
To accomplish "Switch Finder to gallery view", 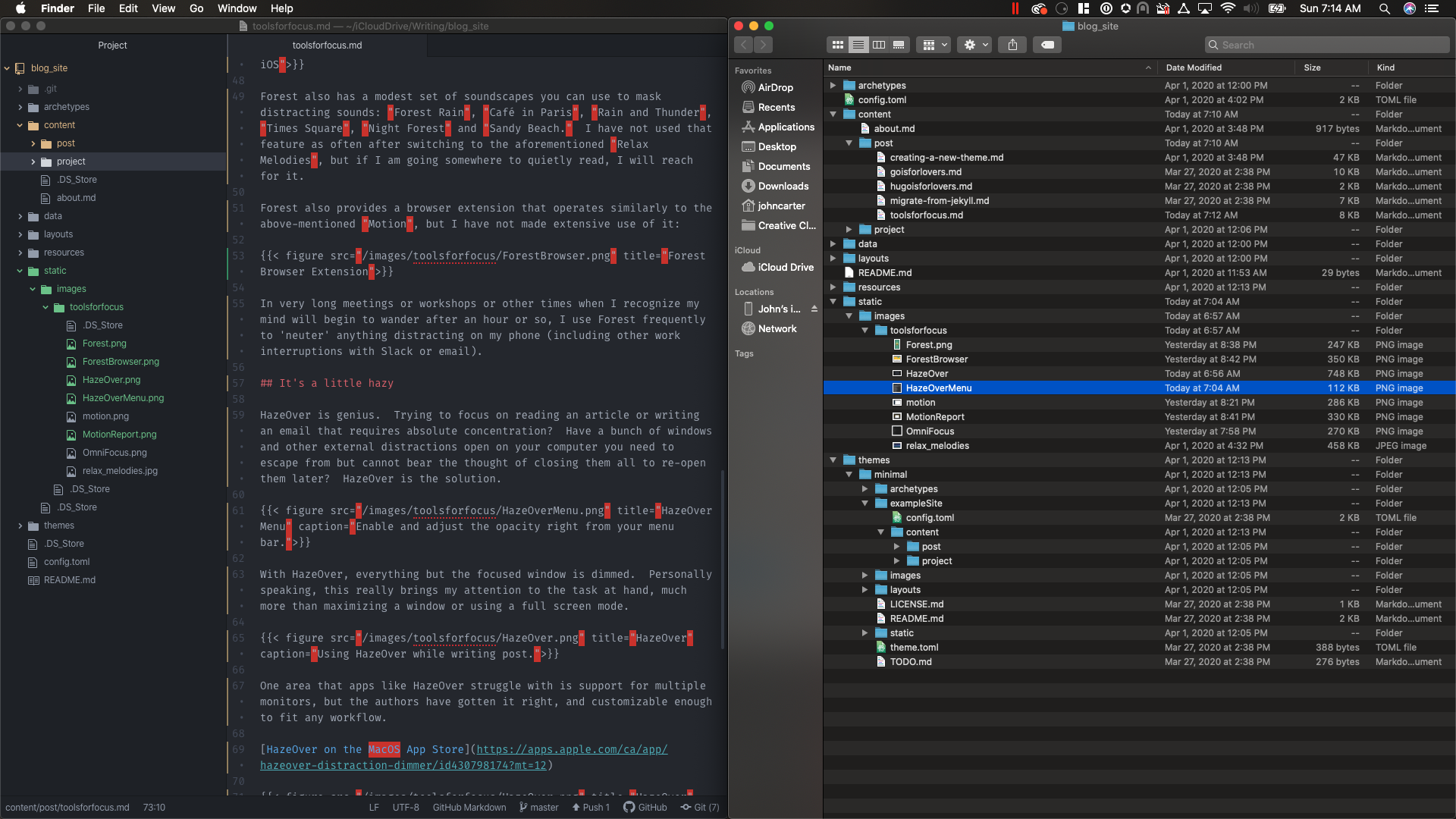I will 899,45.
